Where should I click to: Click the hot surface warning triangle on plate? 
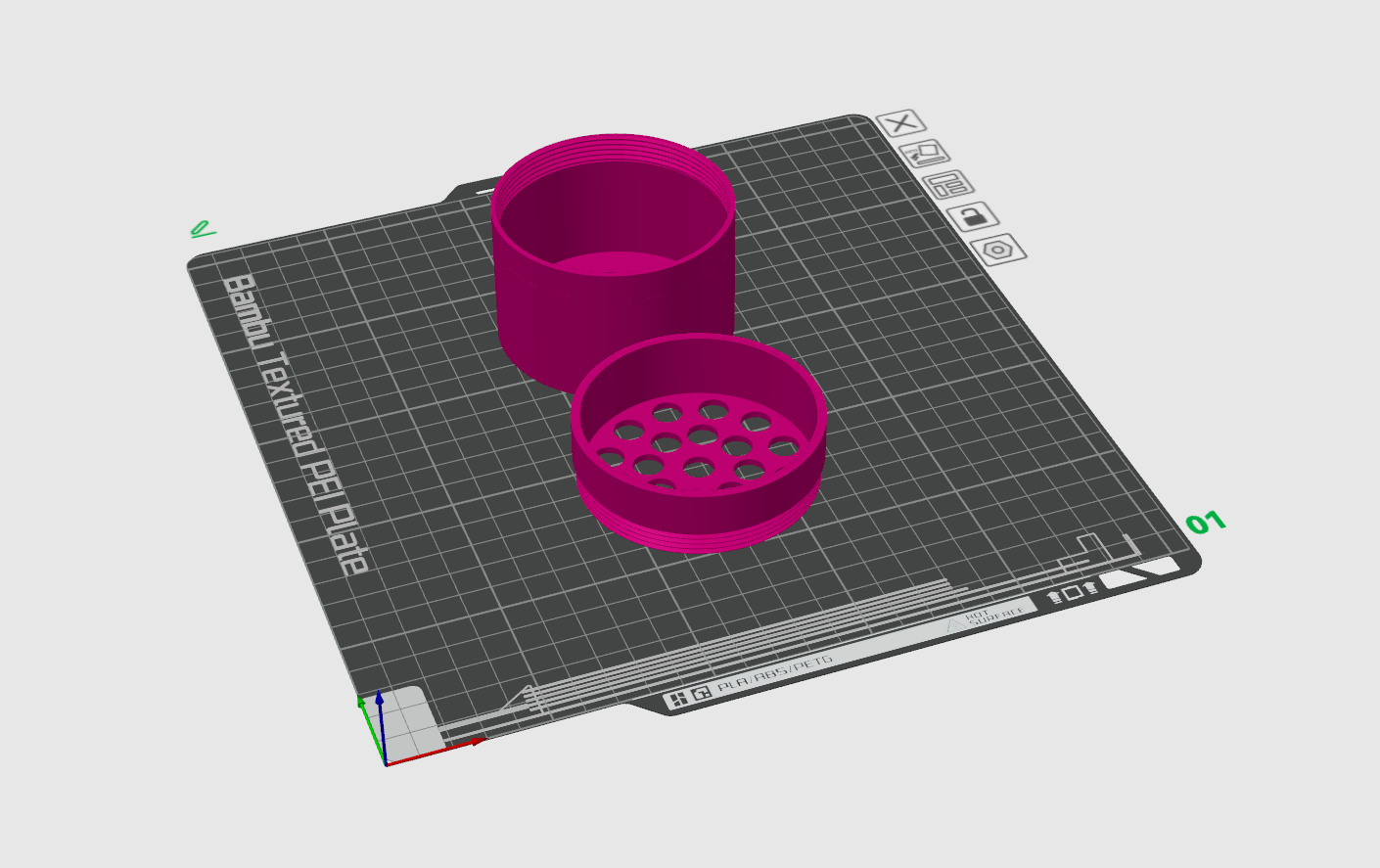click(953, 625)
